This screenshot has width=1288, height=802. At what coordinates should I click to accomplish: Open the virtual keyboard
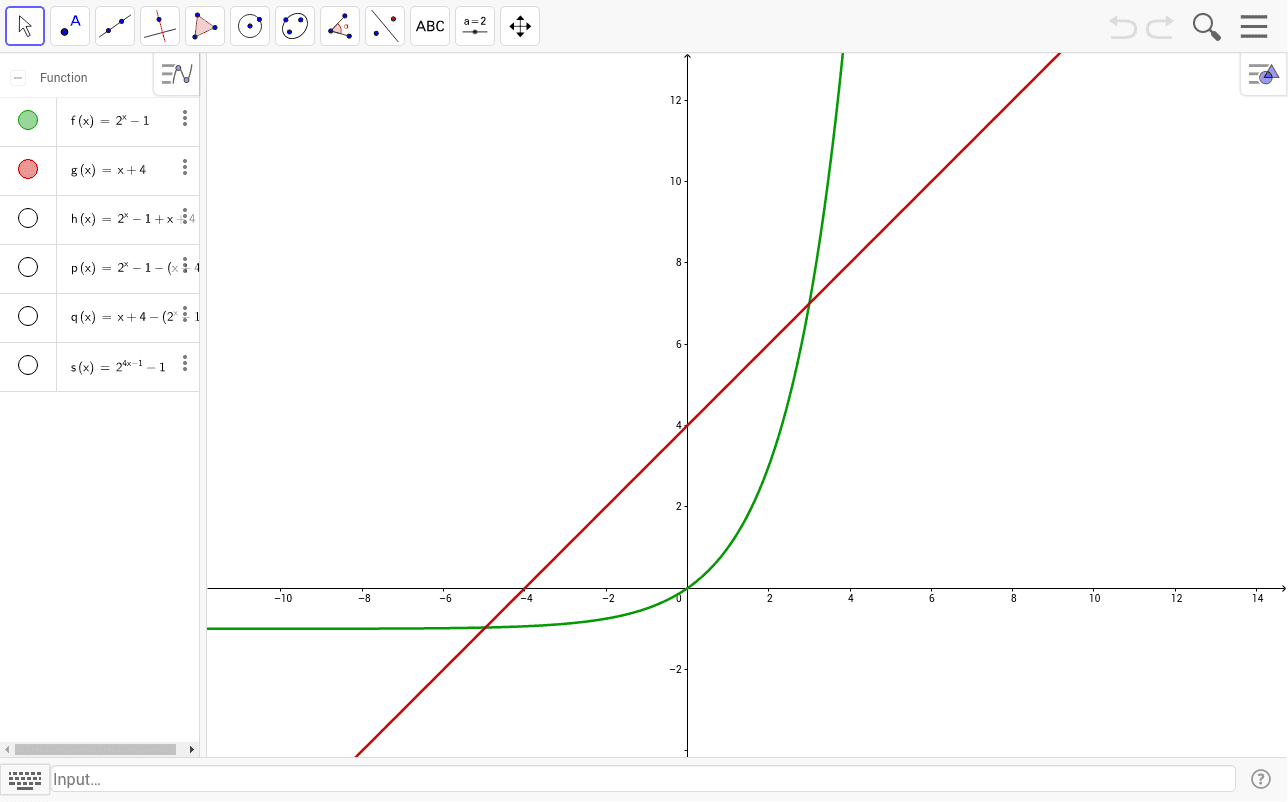(x=25, y=778)
